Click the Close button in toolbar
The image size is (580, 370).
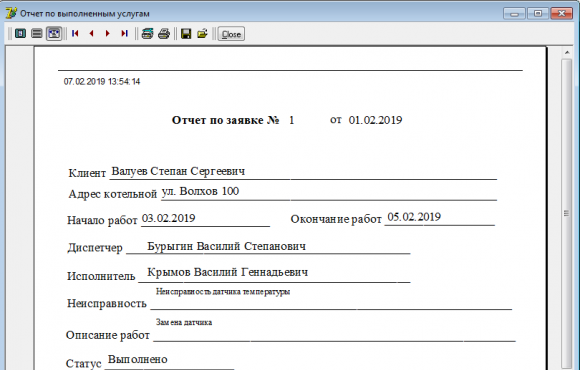(231, 34)
